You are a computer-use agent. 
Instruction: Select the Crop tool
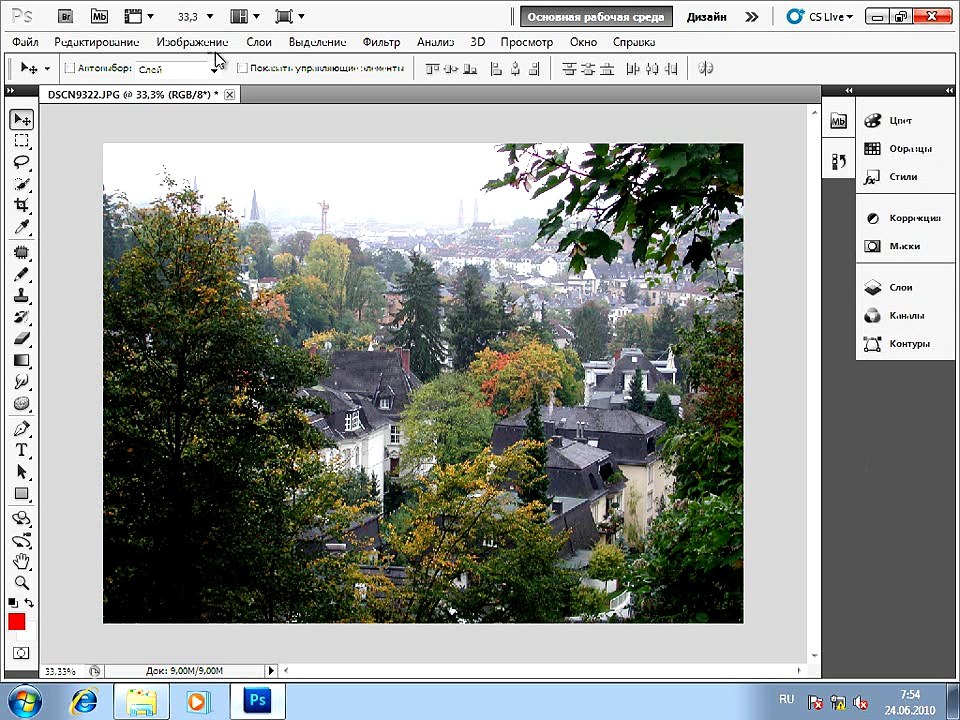tap(21, 204)
